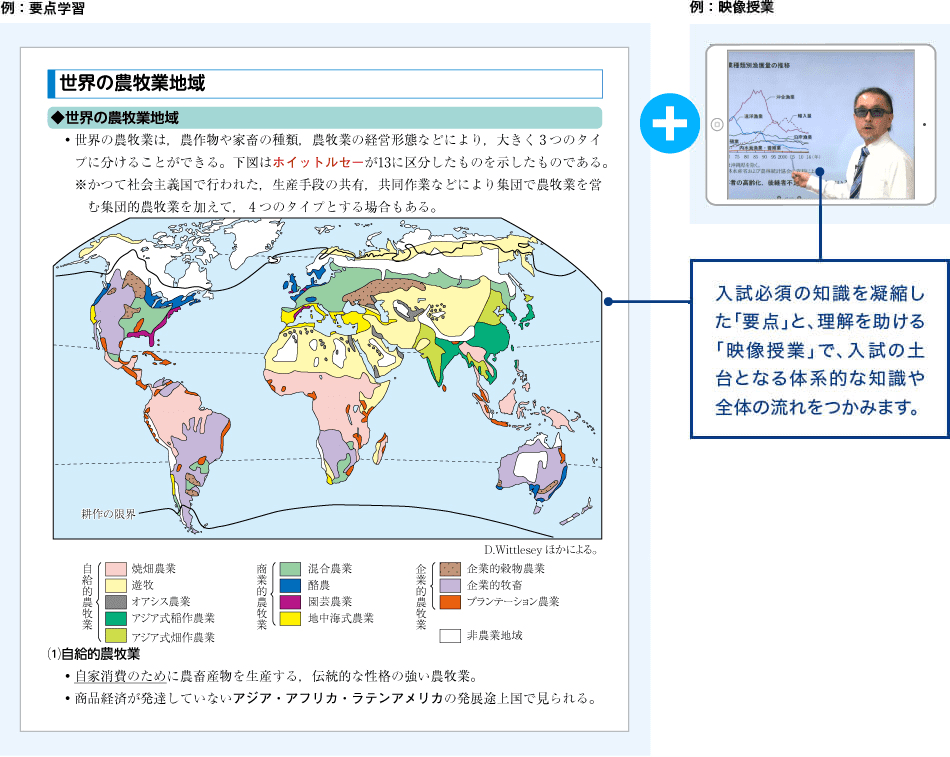Click the 焼畑農業 pink legend swatch
The image size is (950, 757).
pyautogui.click(x=116, y=569)
